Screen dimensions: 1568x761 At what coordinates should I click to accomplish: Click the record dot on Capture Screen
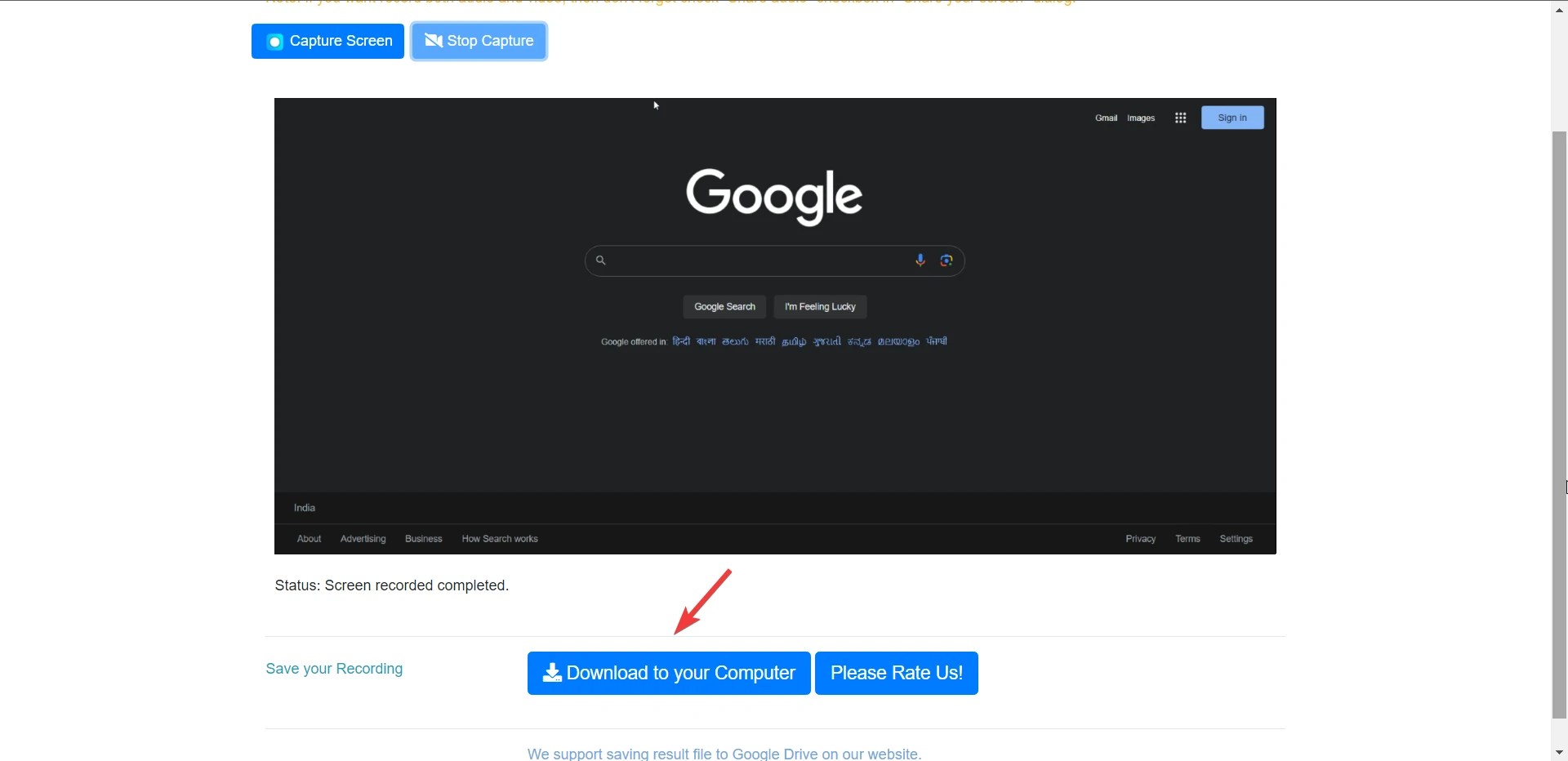tap(274, 41)
